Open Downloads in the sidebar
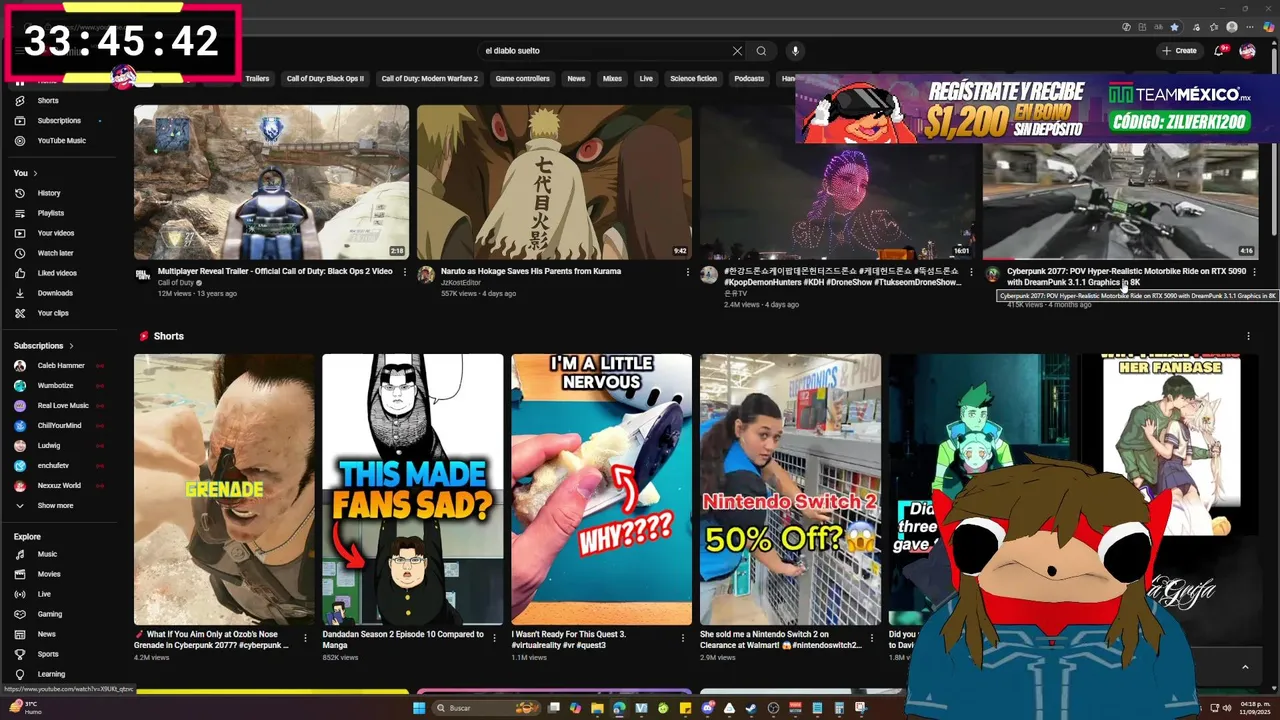 click(54, 293)
